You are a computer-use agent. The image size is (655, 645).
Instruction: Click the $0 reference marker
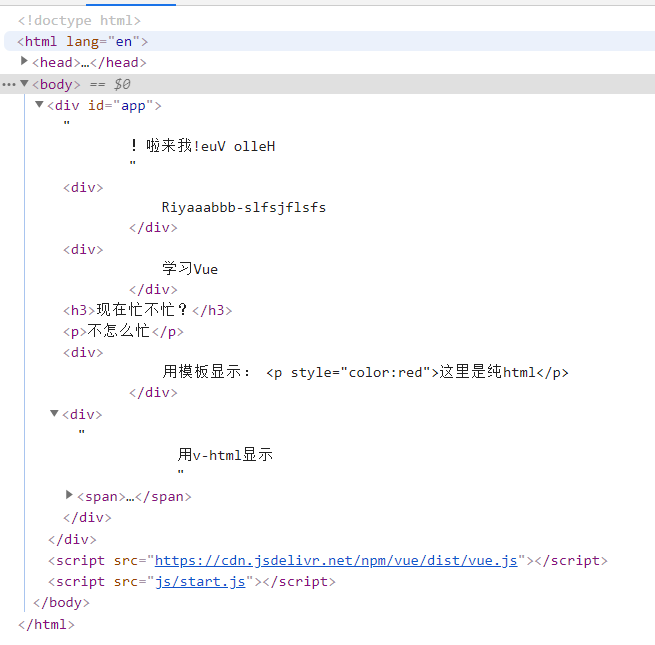tap(122, 84)
